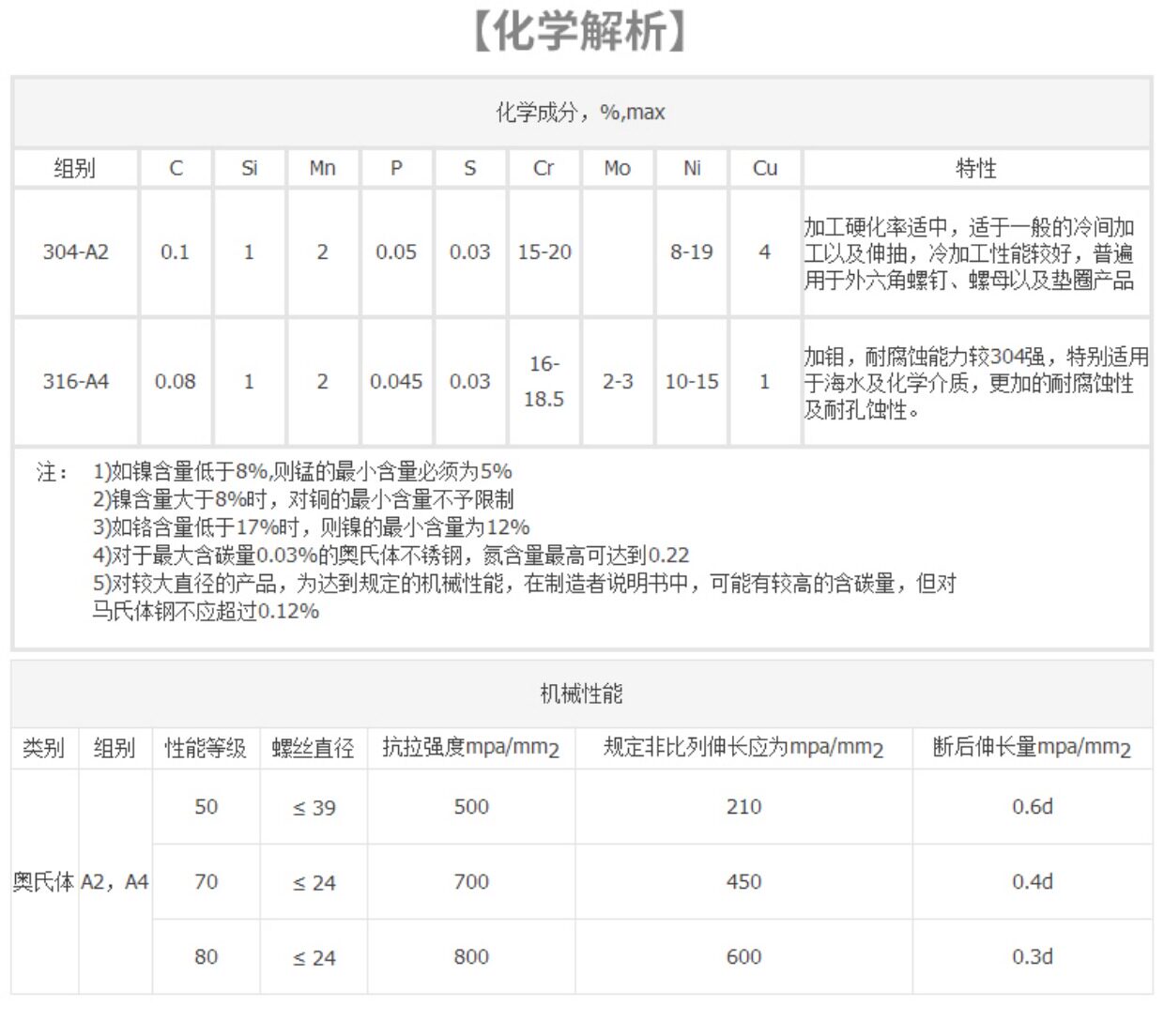The height and width of the screenshot is (1036, 1164).
Task: Click the Cu column header
Action: [765, 169]
